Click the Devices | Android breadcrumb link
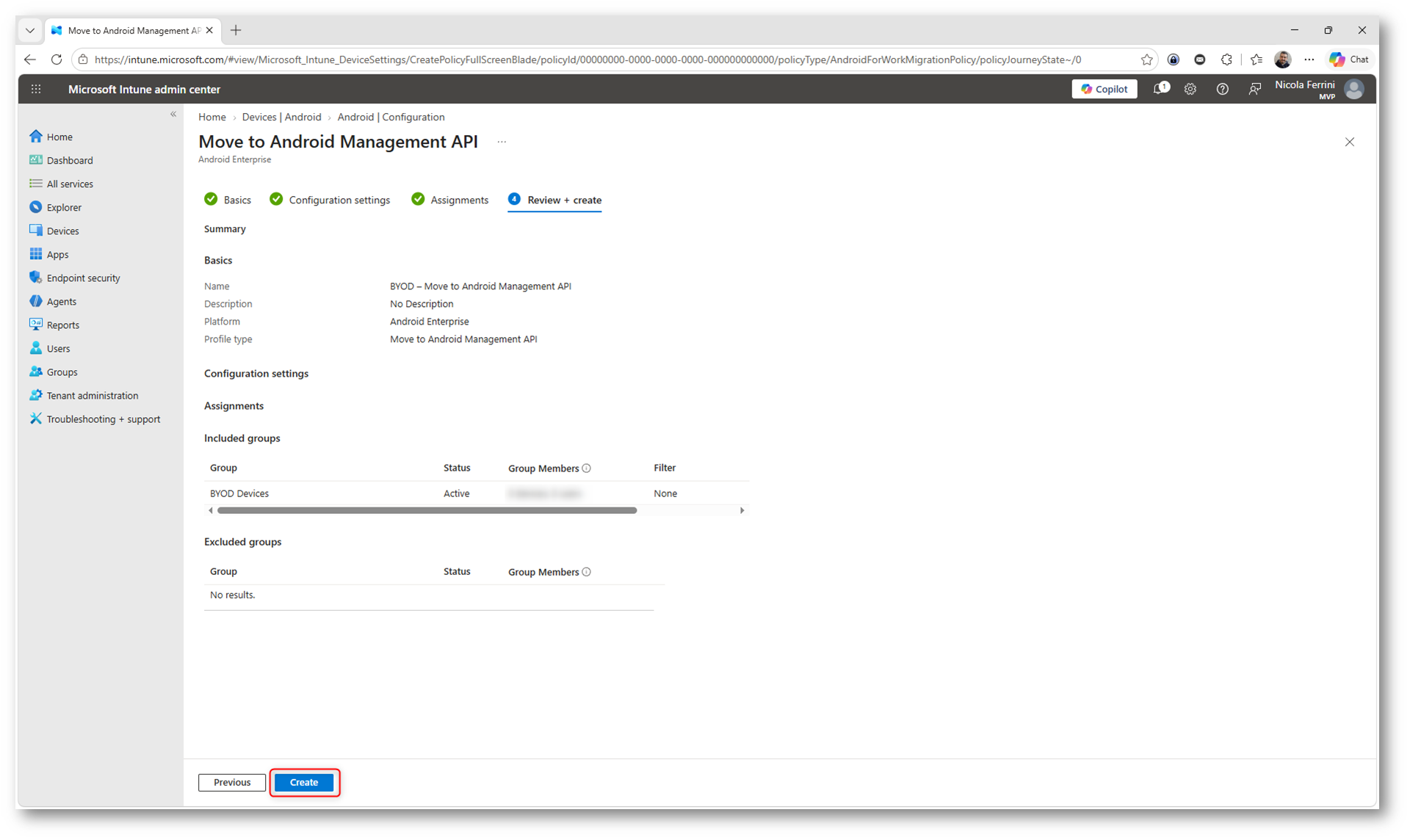Screen dimensions: 1410x840 coord(281,117)
